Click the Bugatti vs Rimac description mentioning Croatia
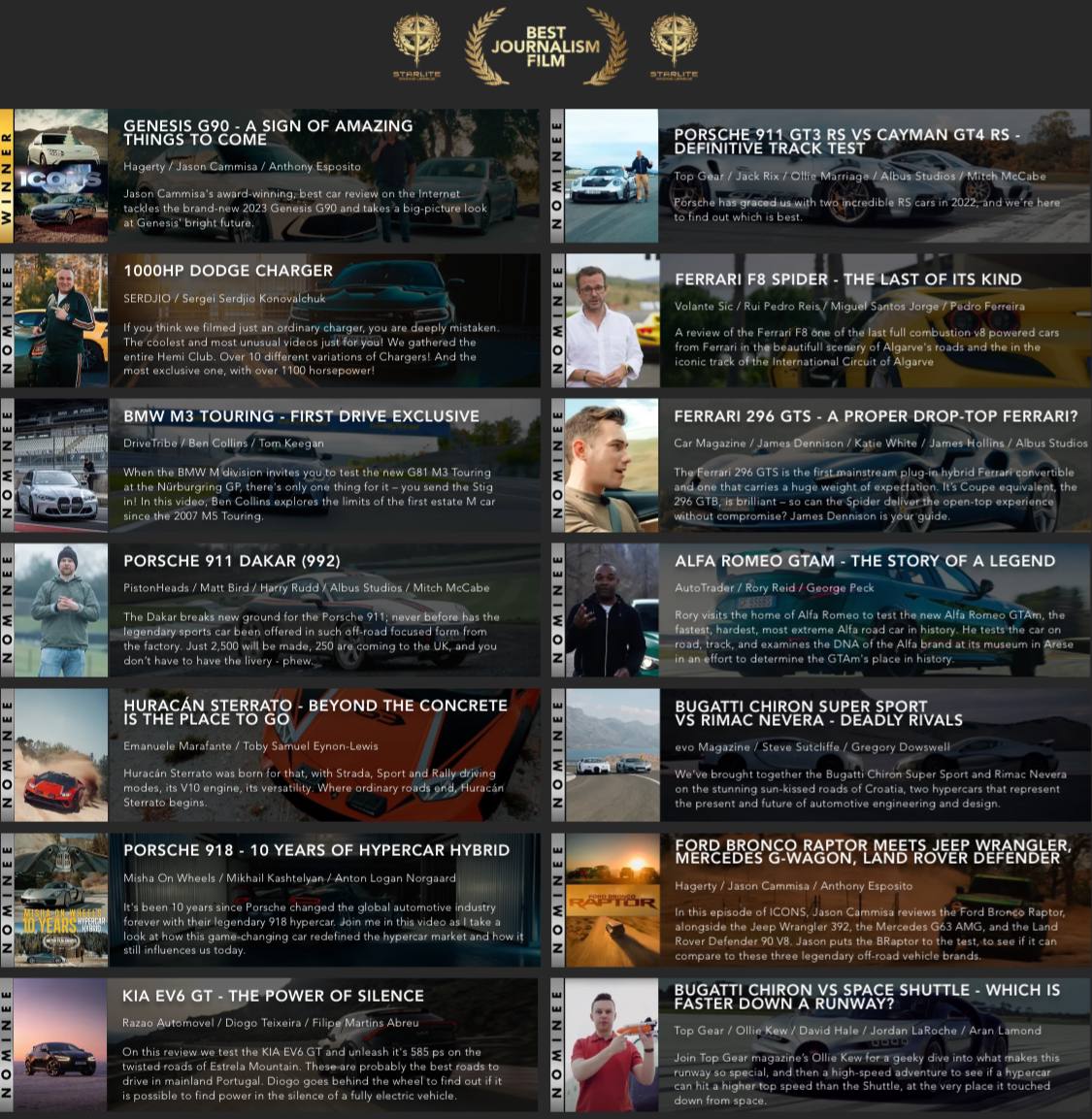 coord(870,789)
